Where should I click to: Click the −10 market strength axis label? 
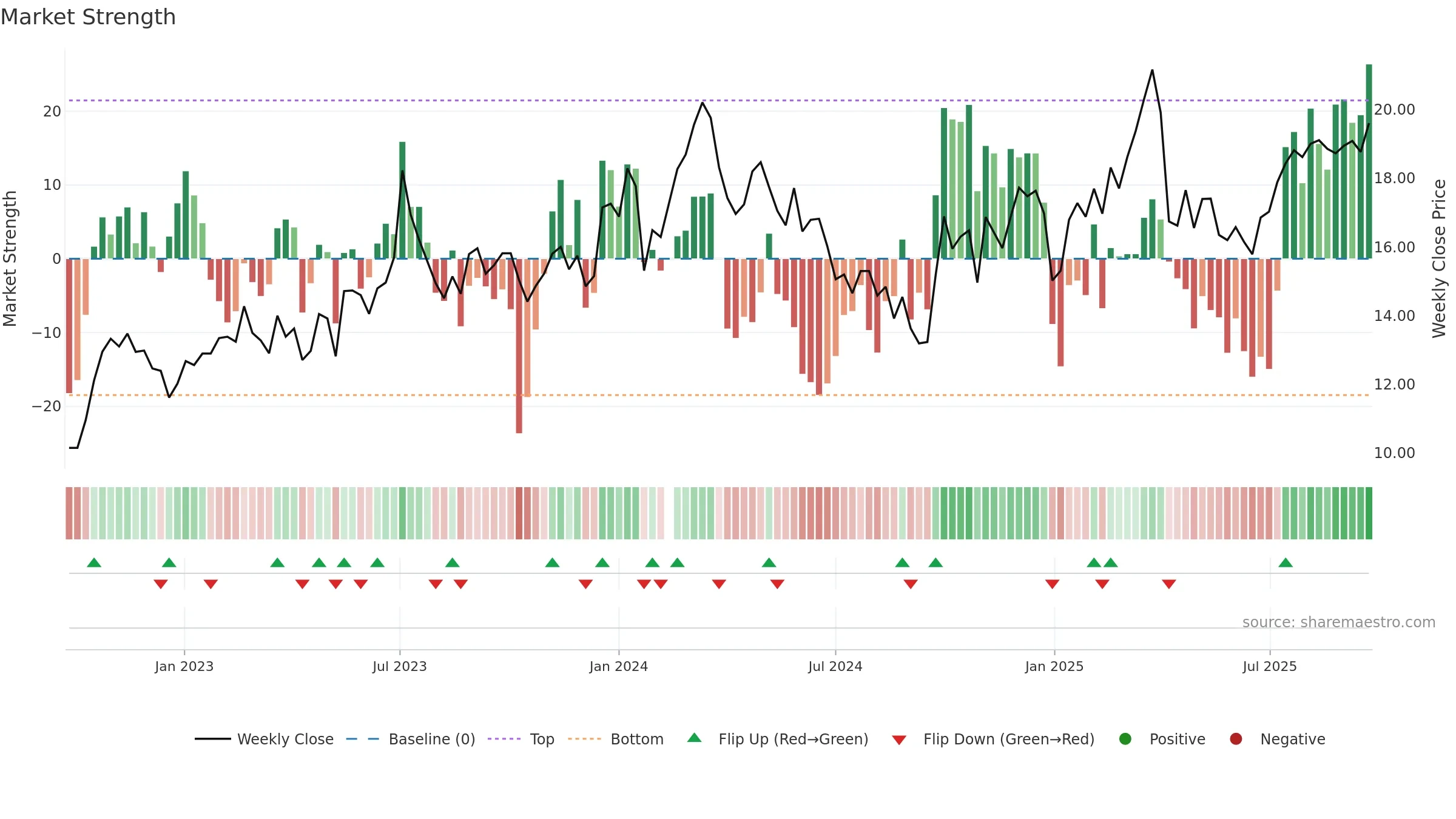point(46,332)
